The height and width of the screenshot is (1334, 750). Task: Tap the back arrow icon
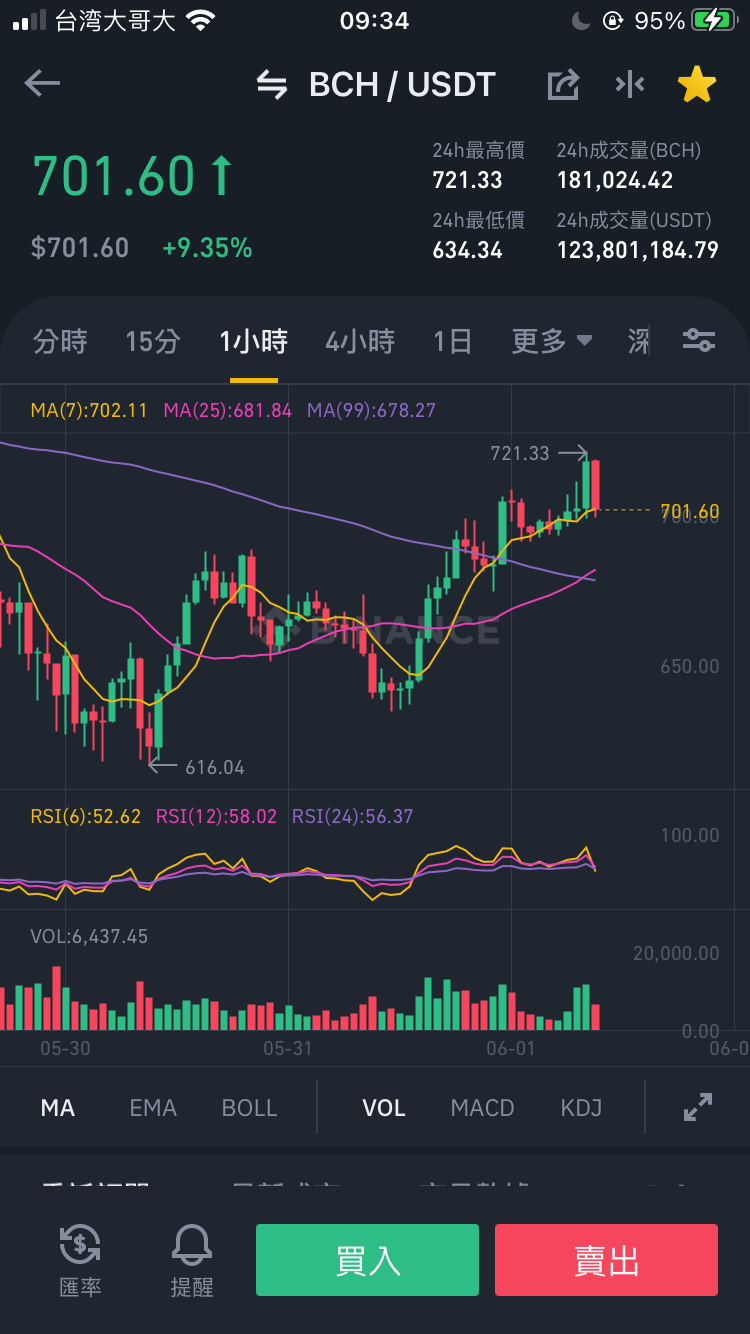coord(42,84)
